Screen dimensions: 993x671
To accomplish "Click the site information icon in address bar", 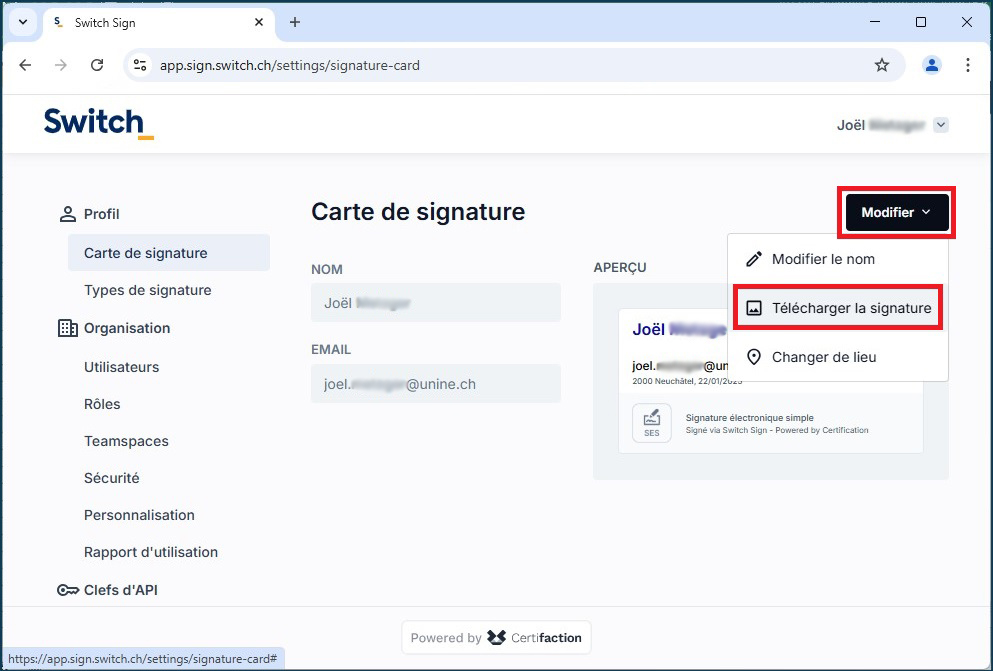I will click(140, 65).
